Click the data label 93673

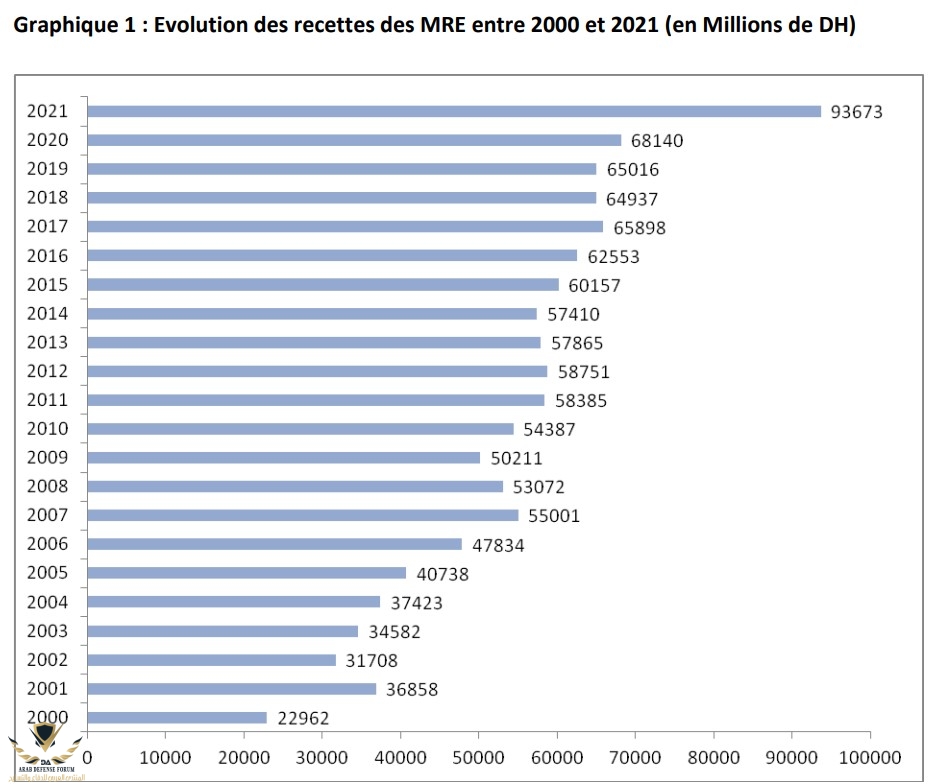click(857, 112)
